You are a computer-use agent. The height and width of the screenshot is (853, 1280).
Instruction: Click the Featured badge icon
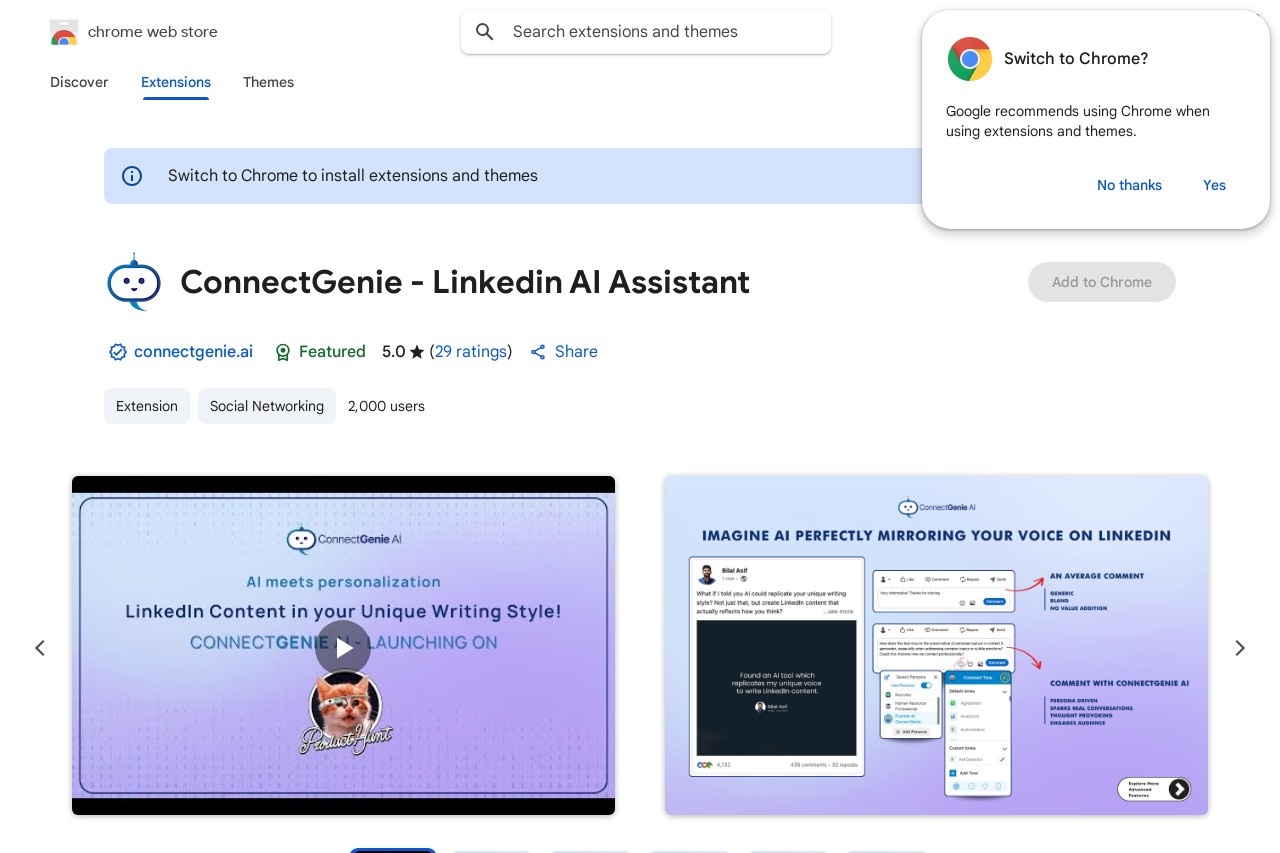(x=283, y=352)
